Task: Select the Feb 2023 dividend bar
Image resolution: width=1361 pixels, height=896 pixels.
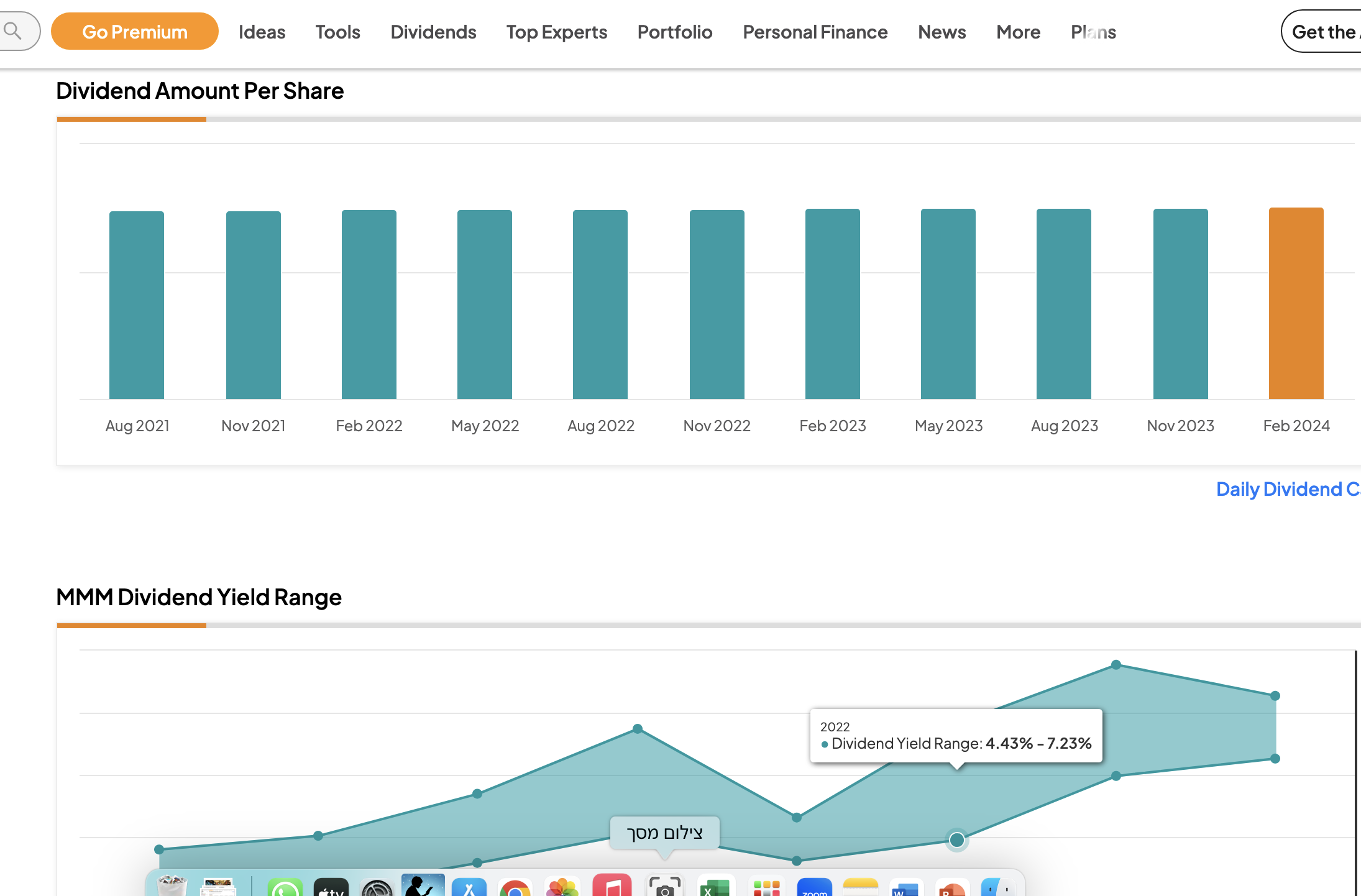Action: click(833, 304)
